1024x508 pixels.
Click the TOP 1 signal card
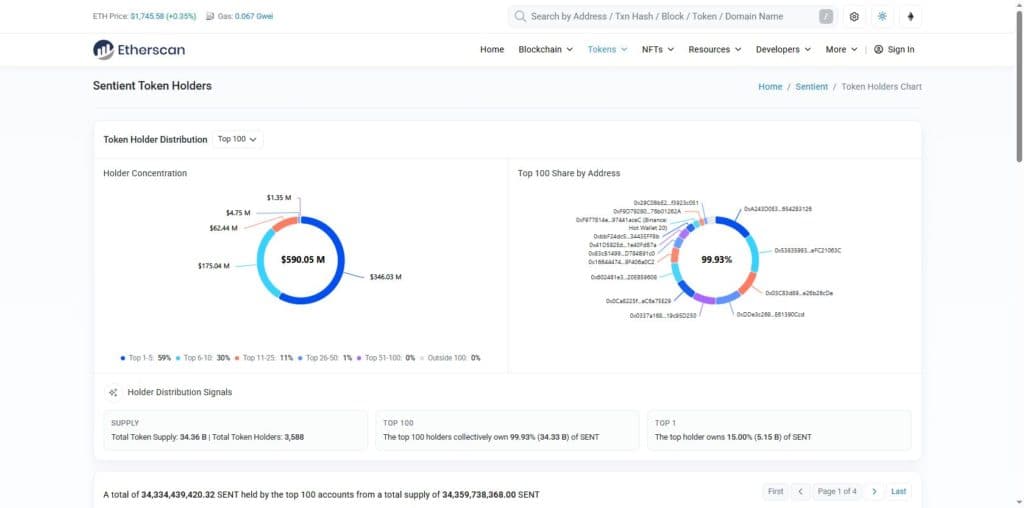[x=779, y=430]
